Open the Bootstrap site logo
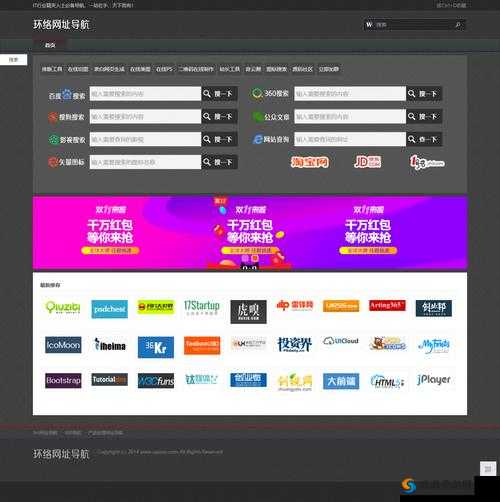 pos(63,381)
